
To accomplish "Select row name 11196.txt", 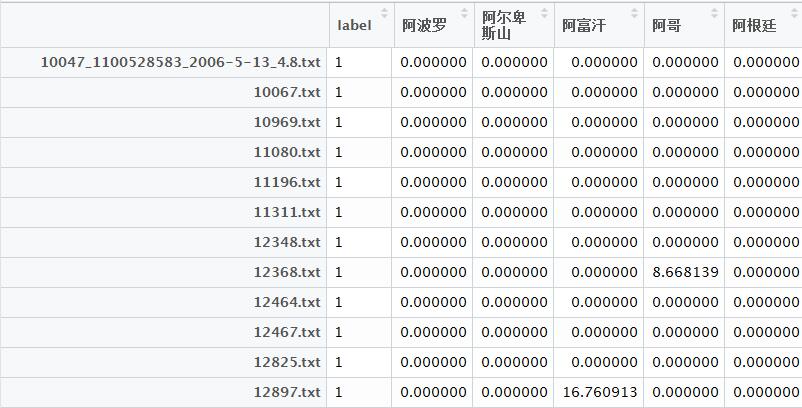I will click(287, 183).
